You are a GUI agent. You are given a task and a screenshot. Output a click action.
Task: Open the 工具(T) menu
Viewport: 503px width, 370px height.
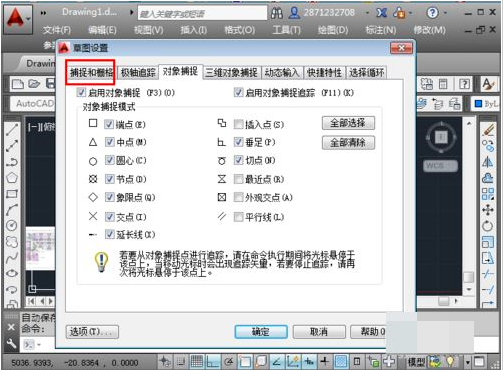[286, 30]
